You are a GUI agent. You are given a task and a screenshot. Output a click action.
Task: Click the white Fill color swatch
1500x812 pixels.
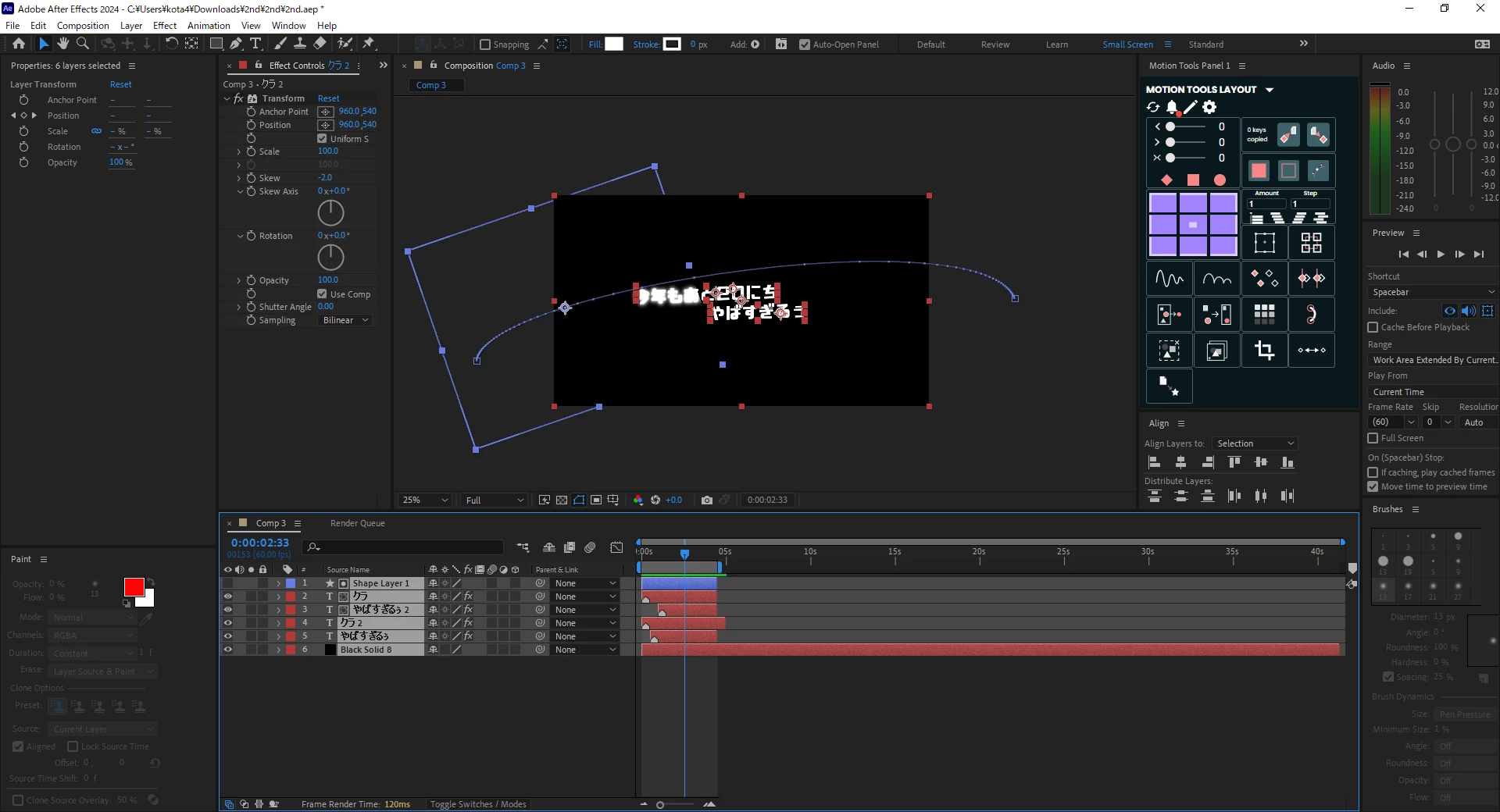[614, 44]
